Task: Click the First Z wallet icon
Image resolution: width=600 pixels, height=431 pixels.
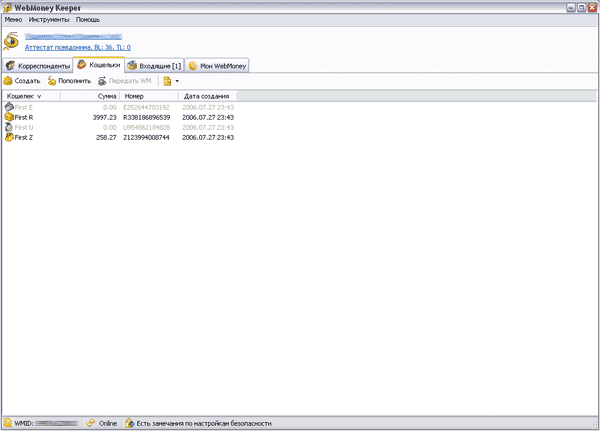Action: click(x=9, y=137)
